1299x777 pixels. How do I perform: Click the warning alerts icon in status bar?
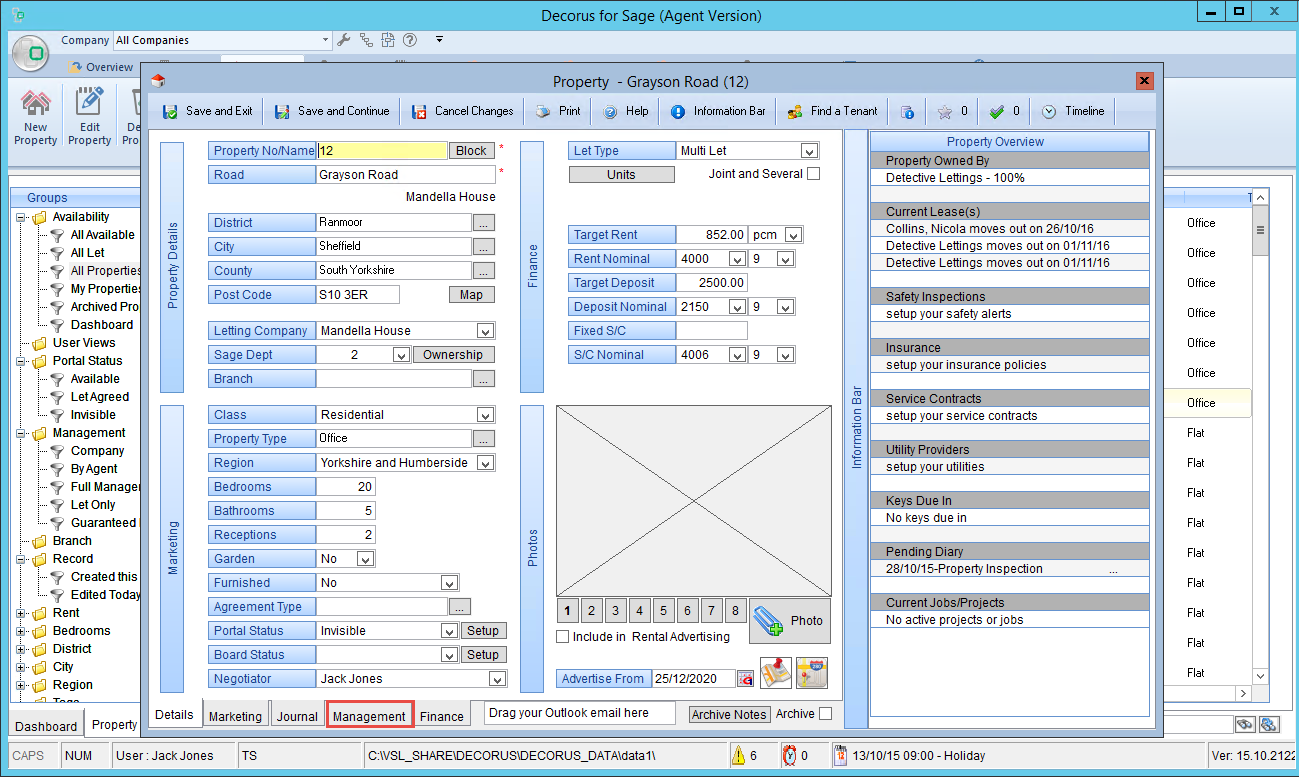pyautogui.click(x=738, y=755)
